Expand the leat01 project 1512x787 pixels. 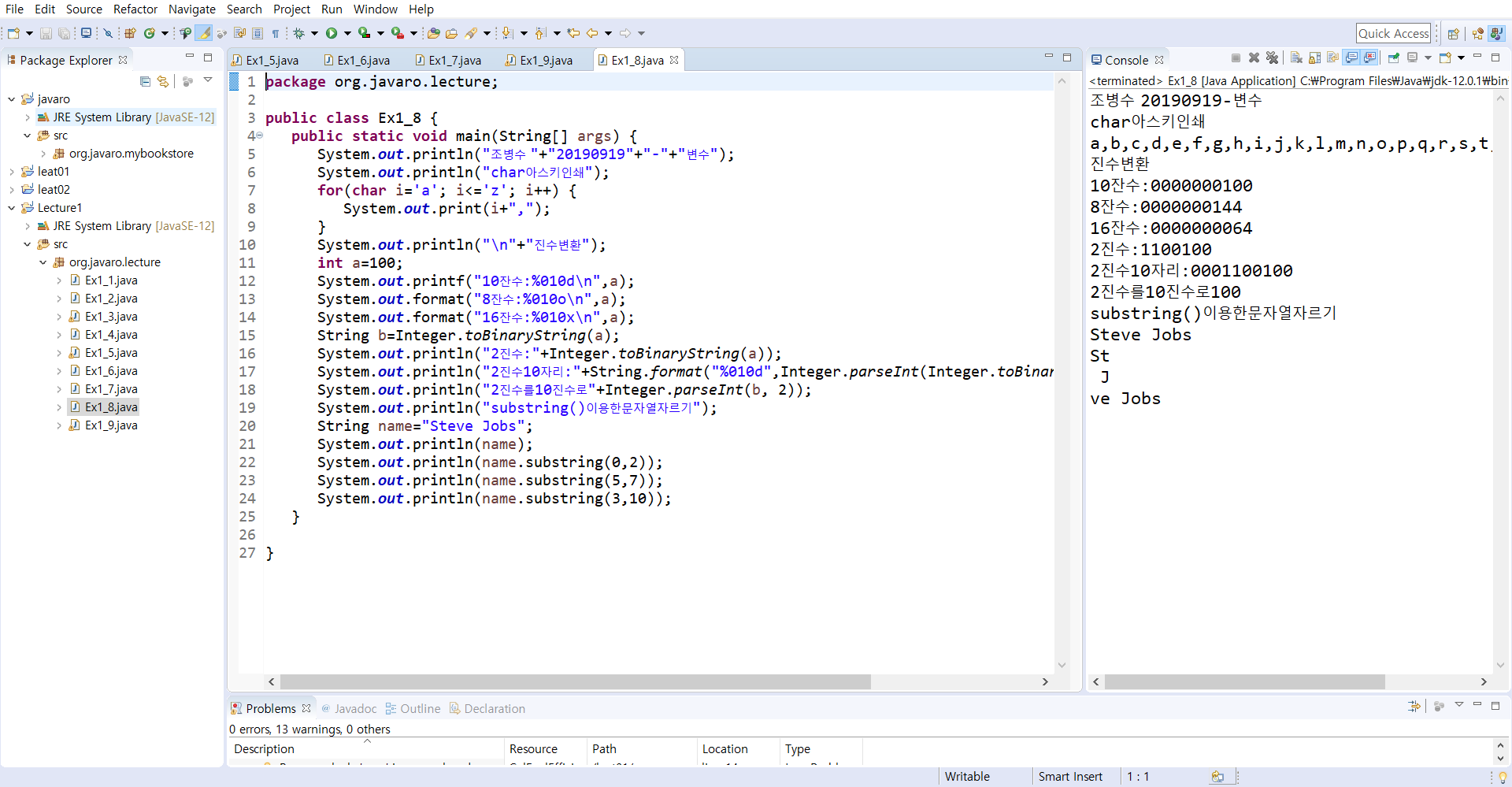[x=11, y=172]
